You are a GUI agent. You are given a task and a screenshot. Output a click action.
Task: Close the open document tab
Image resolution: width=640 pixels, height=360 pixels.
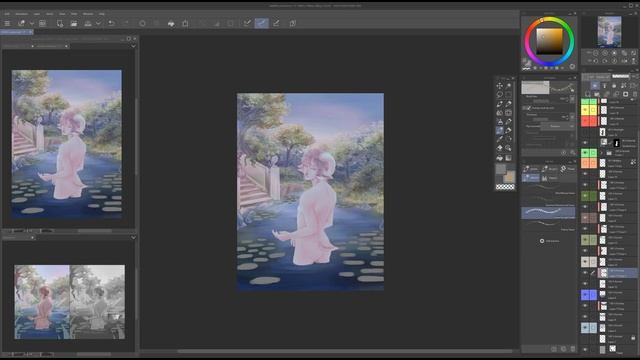coord(31,32)
